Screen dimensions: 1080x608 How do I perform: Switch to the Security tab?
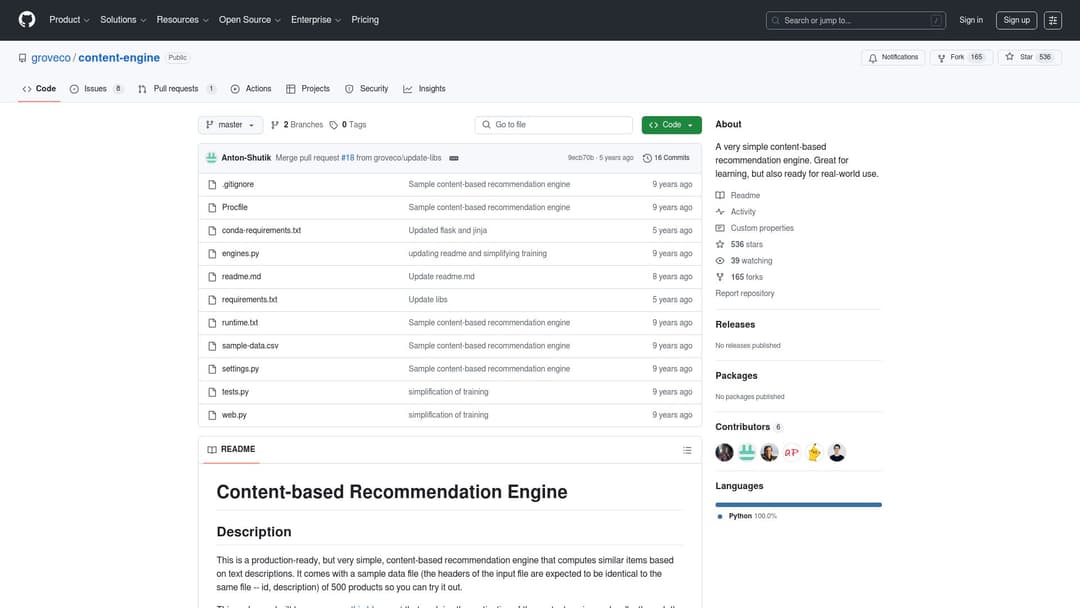[366, 89]
